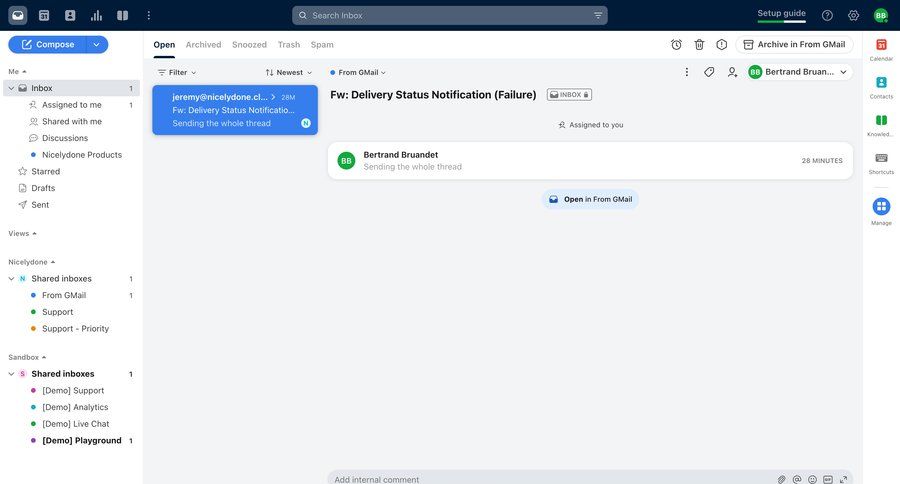
Task: Insert mention with the @ icon
Action: click(x=797, y=479)
